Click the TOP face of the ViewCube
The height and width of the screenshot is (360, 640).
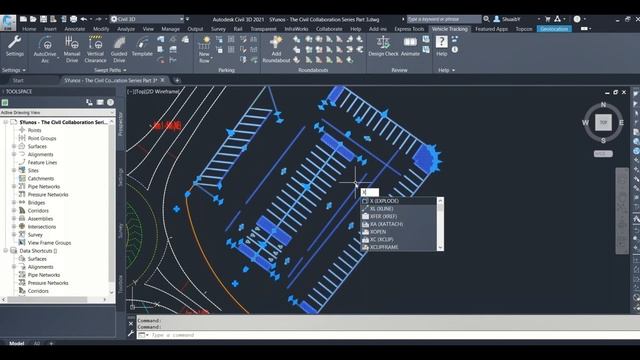click(x=603, y=122)
